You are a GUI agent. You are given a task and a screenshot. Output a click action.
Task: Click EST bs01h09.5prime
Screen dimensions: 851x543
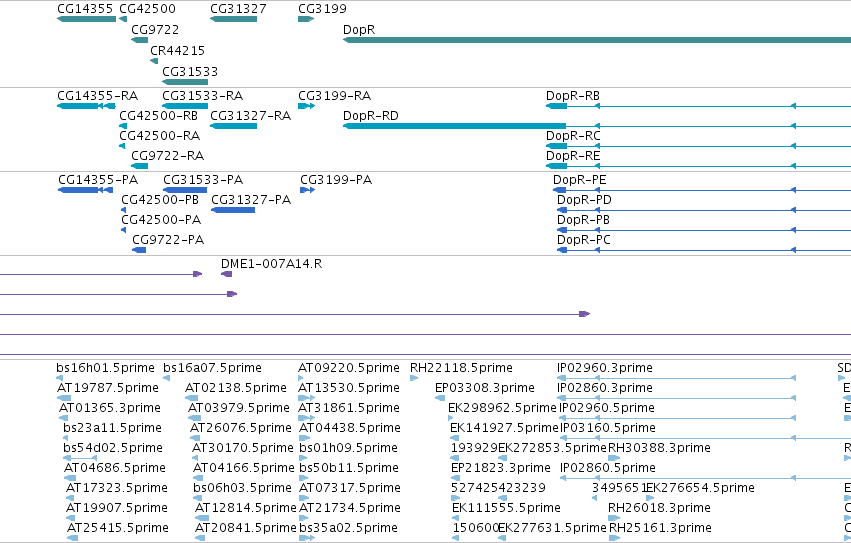click(x=302, y=459)
